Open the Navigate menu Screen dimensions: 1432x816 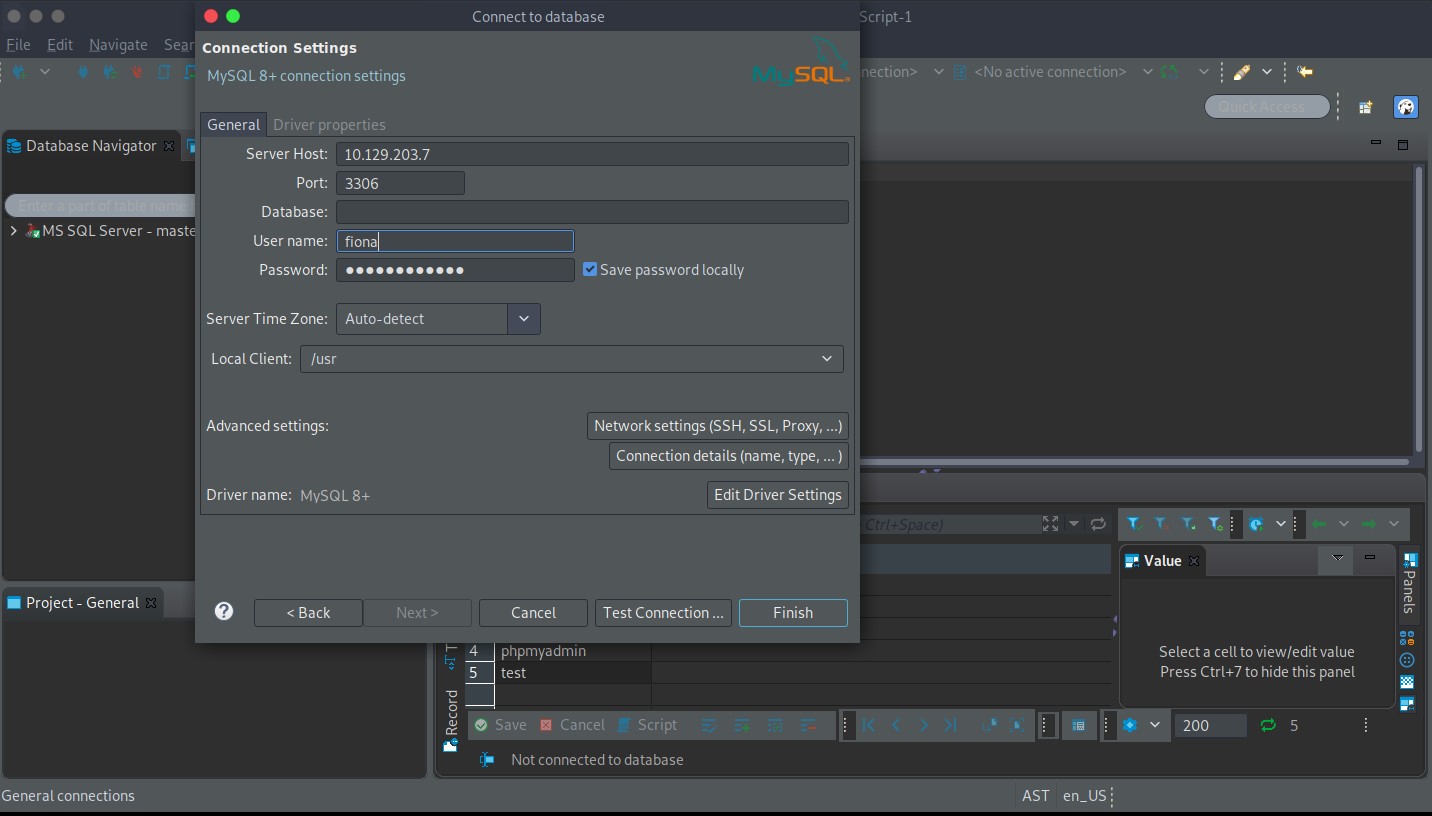coord(118,44)
